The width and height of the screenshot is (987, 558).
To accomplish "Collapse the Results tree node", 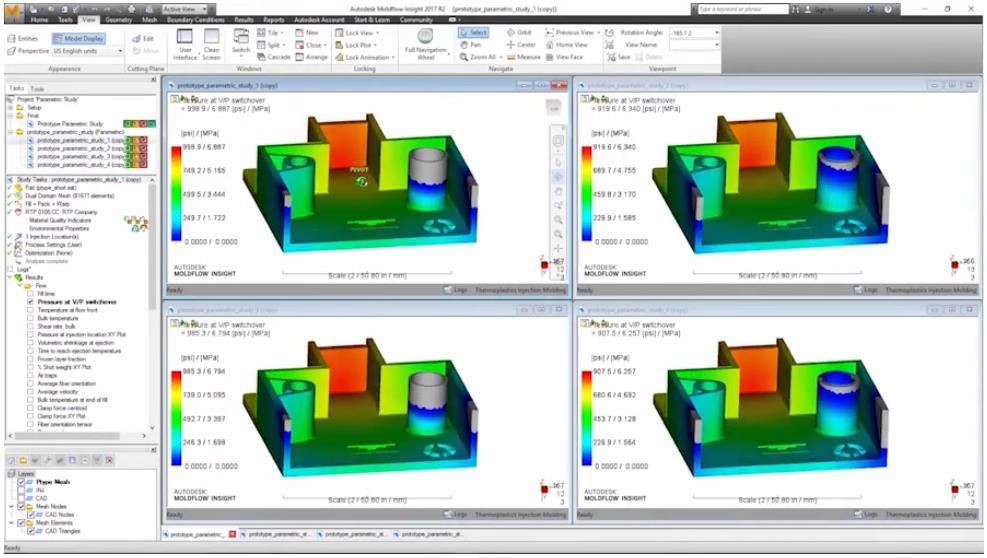I will click(10, 277).
